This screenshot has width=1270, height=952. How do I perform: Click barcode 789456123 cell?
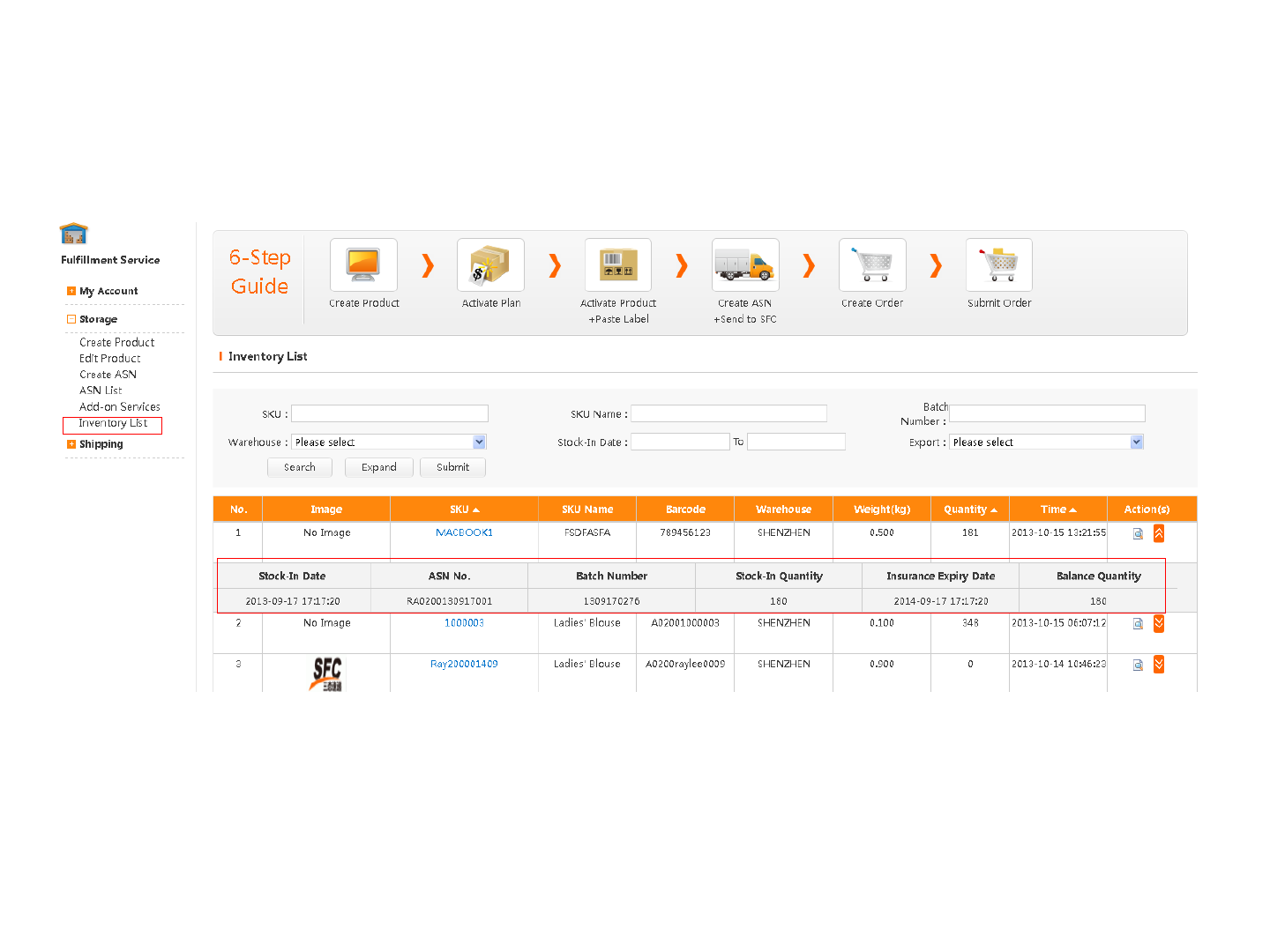(x=685, y=532)
